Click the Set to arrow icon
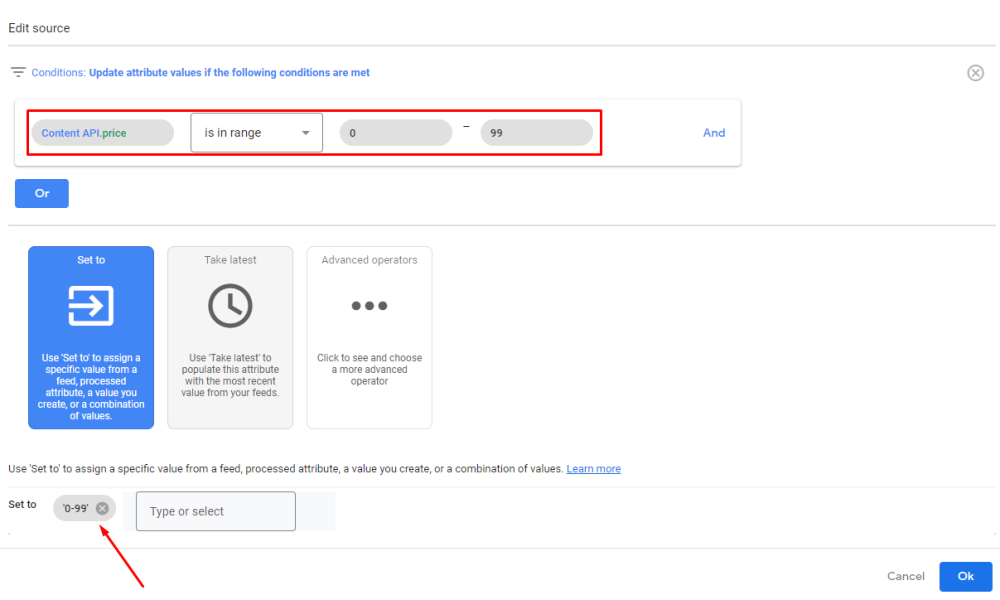 click(x=91, y=306)
